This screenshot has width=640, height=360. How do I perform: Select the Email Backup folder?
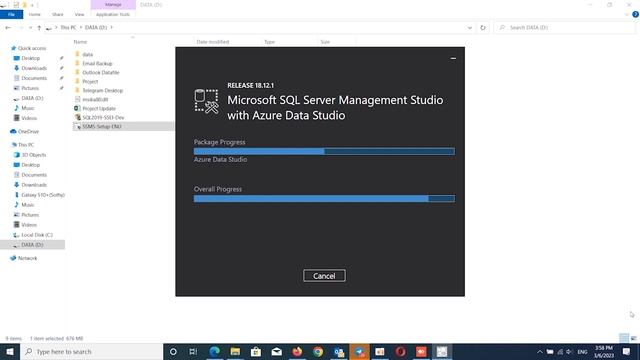[x=97, y=63]
